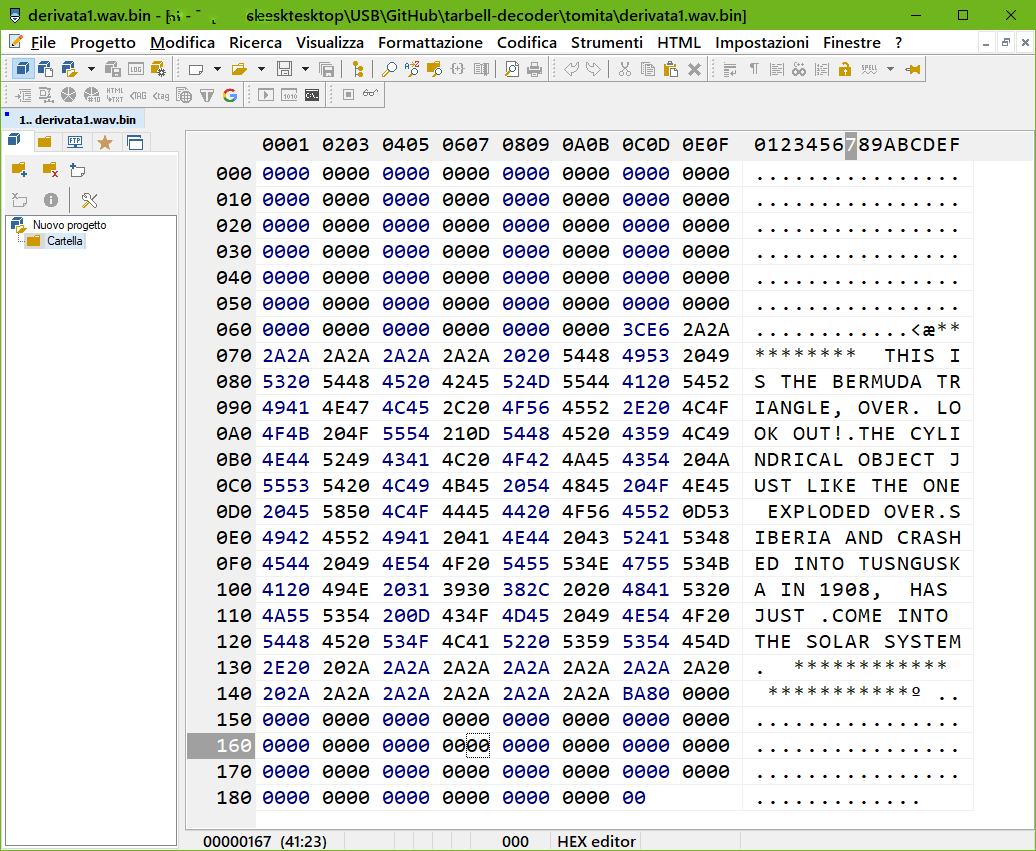
Task: Click the HTML to TXT conversion icon
Action: pyautogui.click(x=115, y=95)
